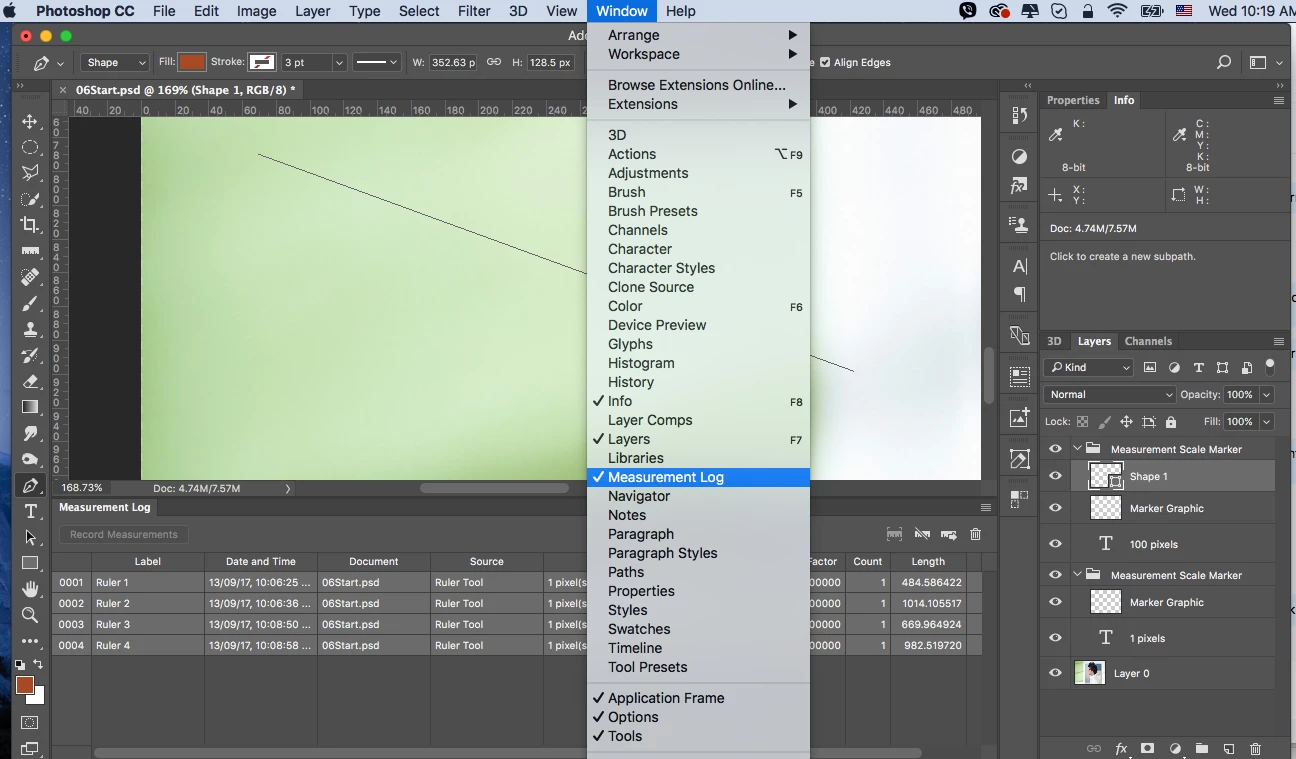This screenshot has width=1296, height=759.
Task: Open the workspace switcher dropdown
Action: (1264, 62)
